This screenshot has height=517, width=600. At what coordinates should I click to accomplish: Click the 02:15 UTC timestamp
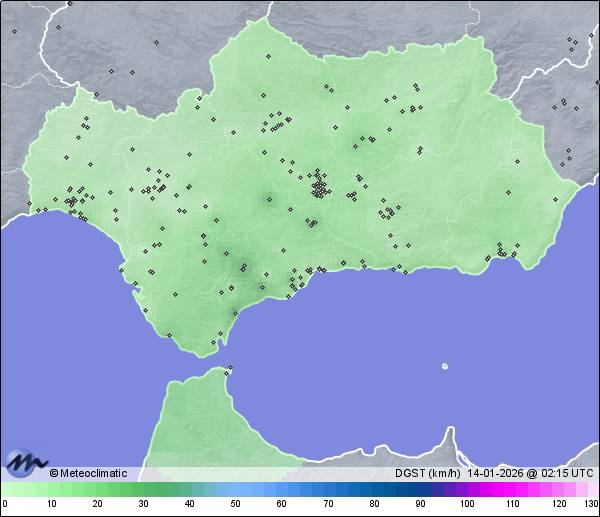pos(567,473)
